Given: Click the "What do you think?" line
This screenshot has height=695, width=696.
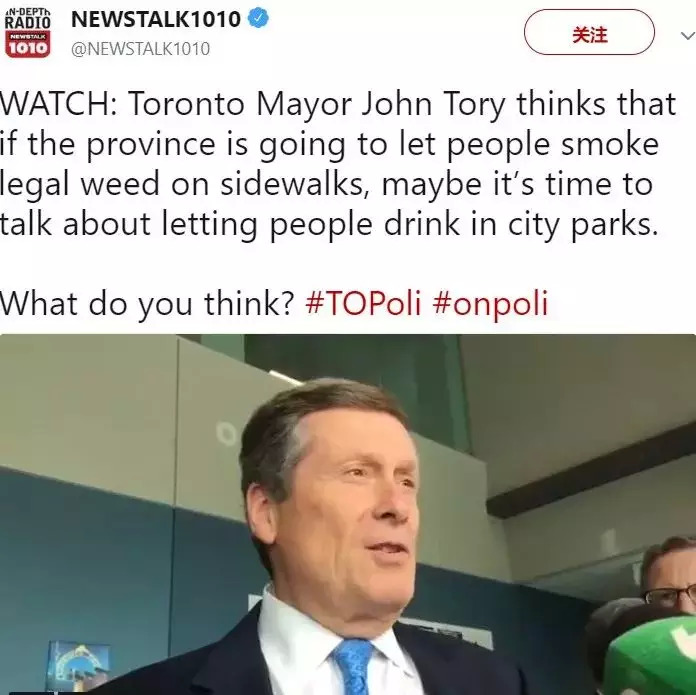Looking at the screenshot, I should pyautogui.click(x=146, y=304).
